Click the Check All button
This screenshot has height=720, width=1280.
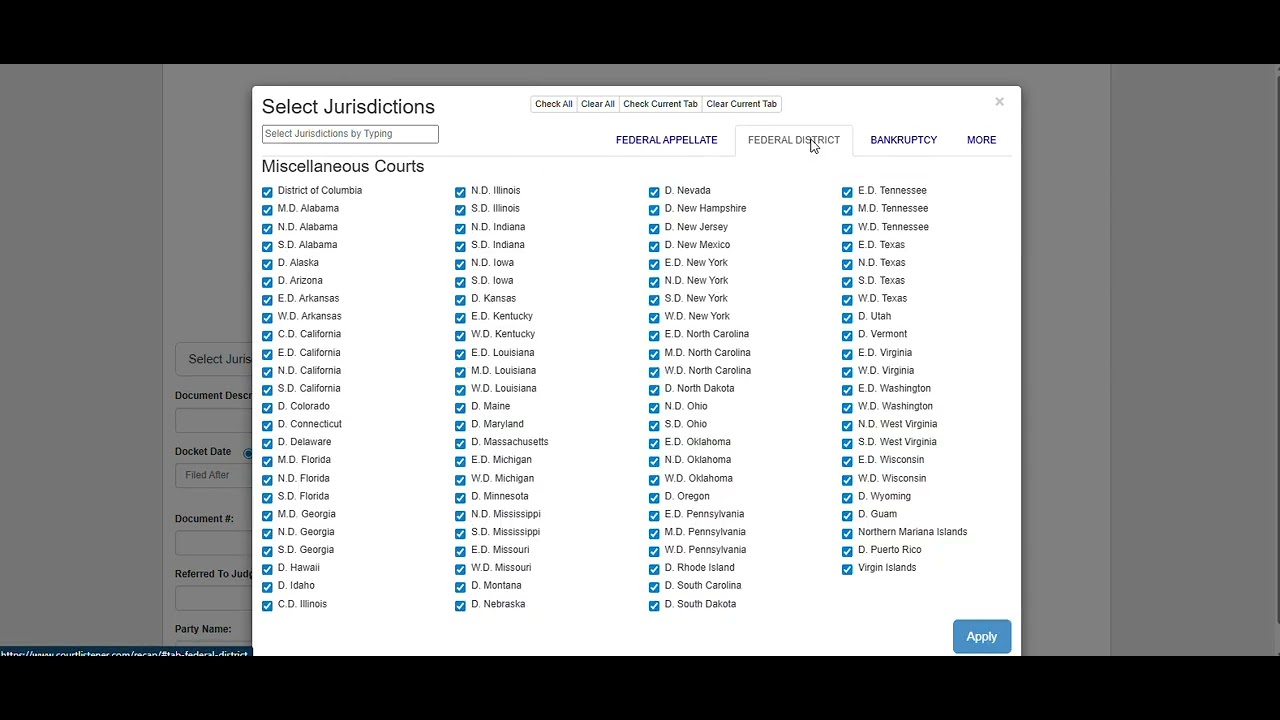[553, 104]
